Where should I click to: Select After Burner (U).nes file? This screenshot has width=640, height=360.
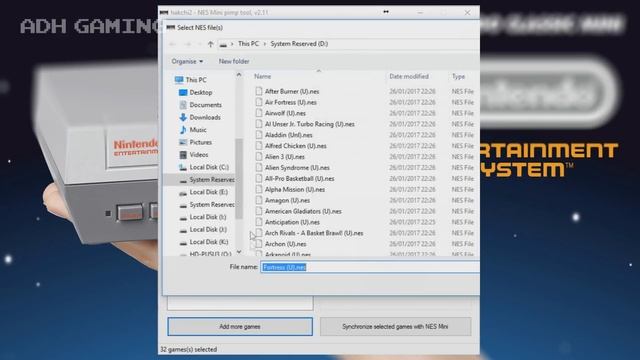coord(292,91)
